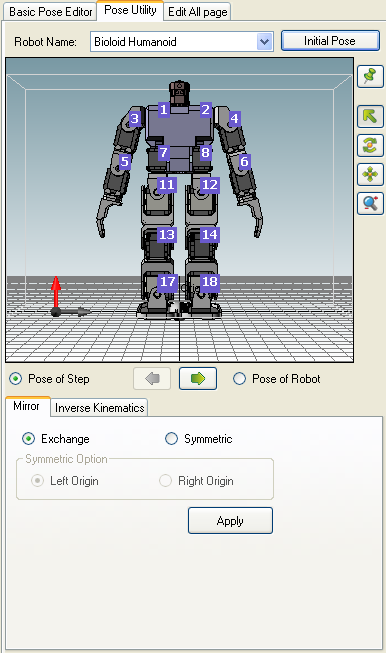
Task: Go to next step with green arrow
Action: click(198, 379)
